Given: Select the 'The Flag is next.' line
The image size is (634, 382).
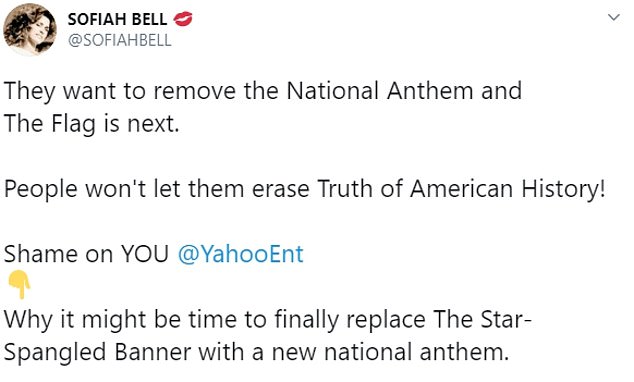Looking at the screenshot, I should [91, 123].
